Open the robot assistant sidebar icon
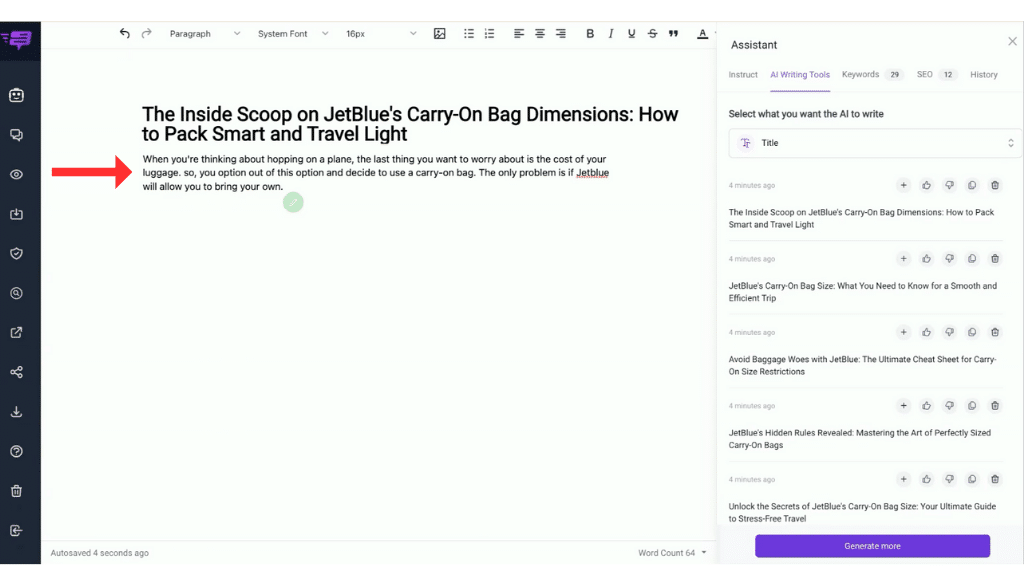Image resolution: width=1024 pixels, height=579 pixels. pyautogui.click(x=16, y=95)
